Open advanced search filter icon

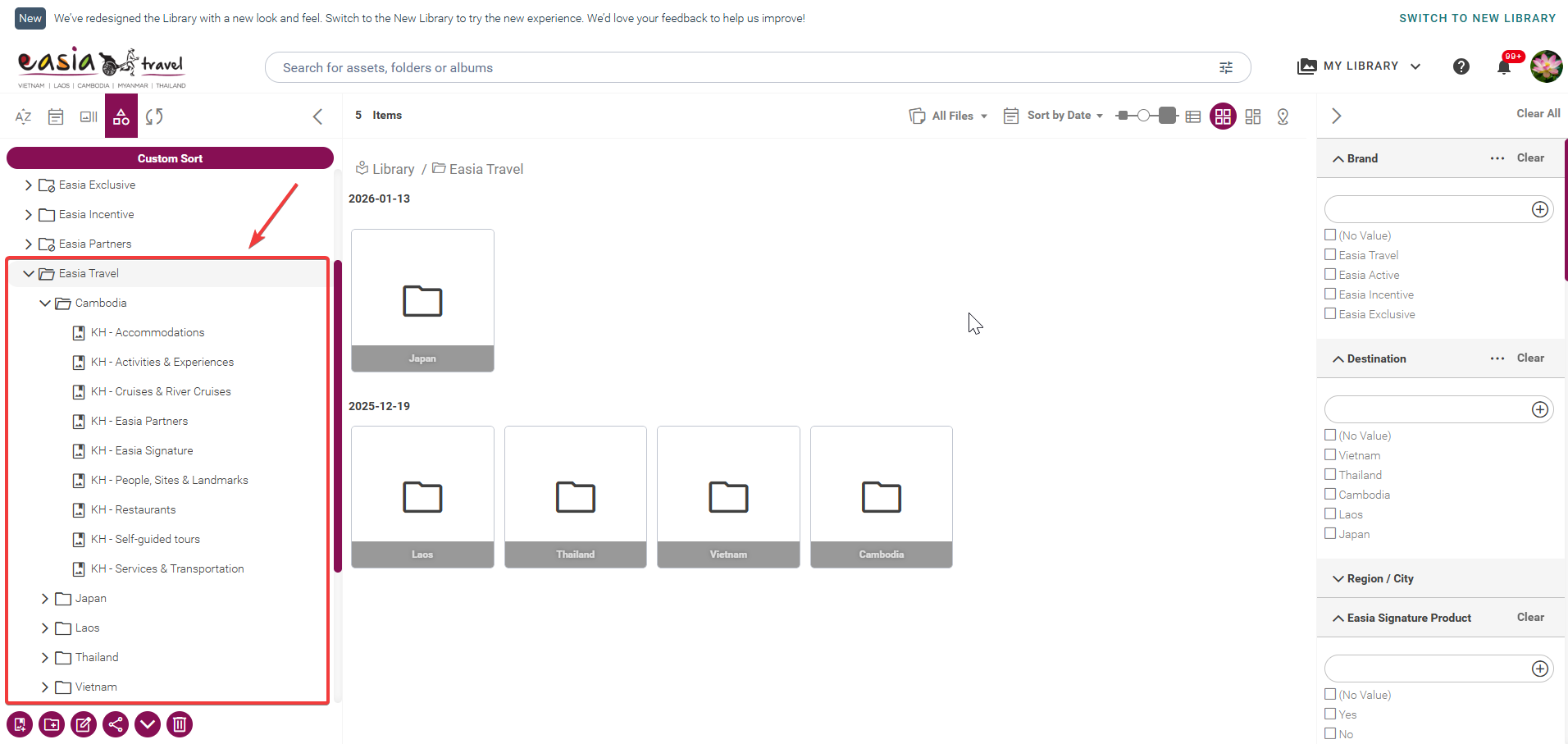point(1226,67)
